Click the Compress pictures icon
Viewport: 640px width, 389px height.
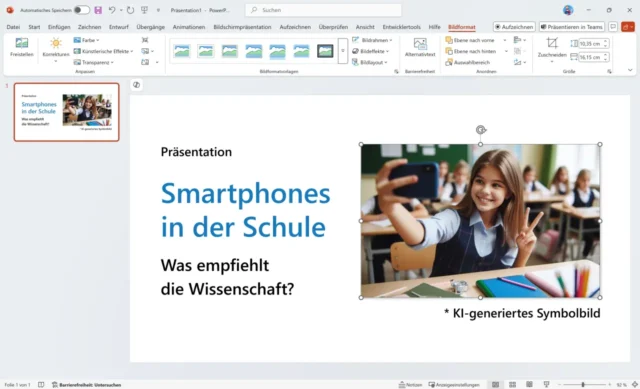click(145, 40)
